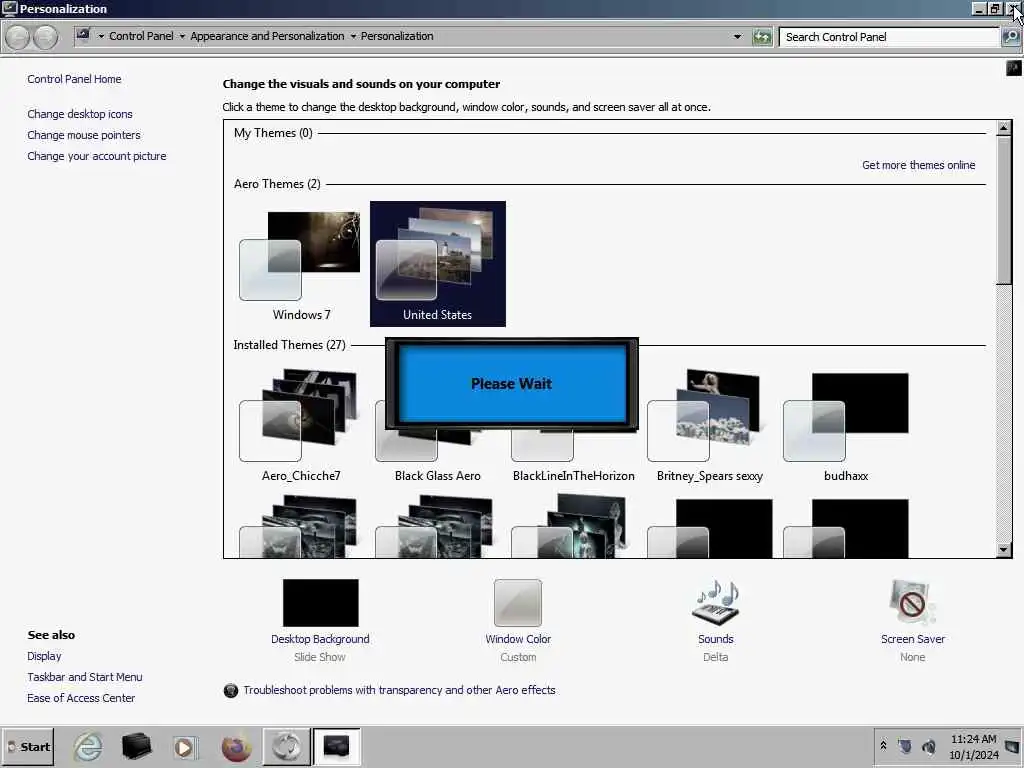Viewport: 1024px width, 768px height.
Task: Select the United States theme
Action: pyautogui.click(x=438, y=264)
